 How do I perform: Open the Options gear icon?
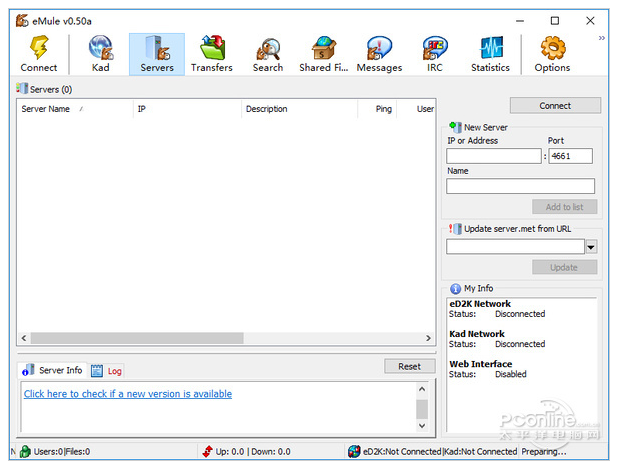point(552,54)
